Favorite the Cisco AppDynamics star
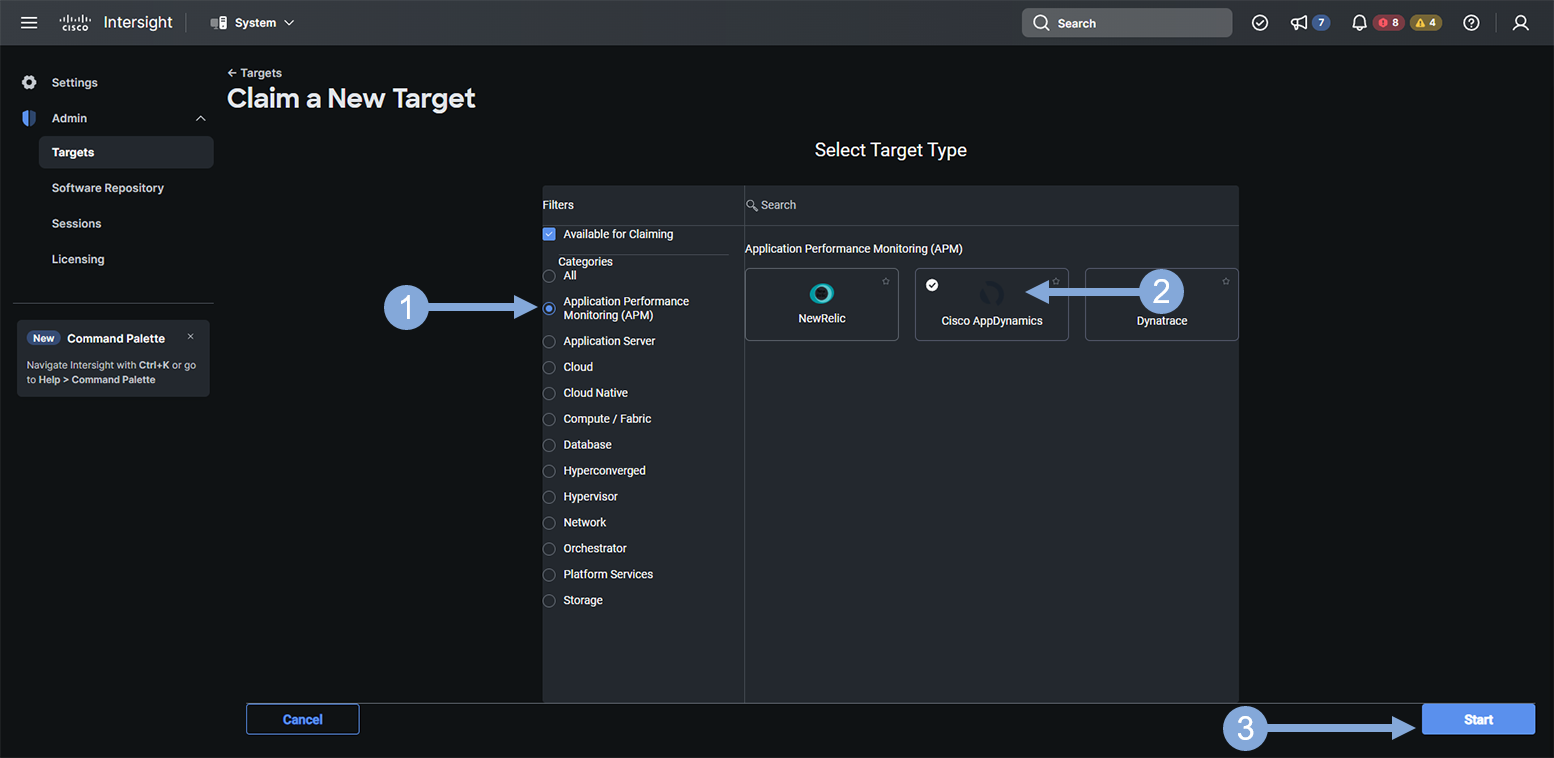 (1056, 281)
